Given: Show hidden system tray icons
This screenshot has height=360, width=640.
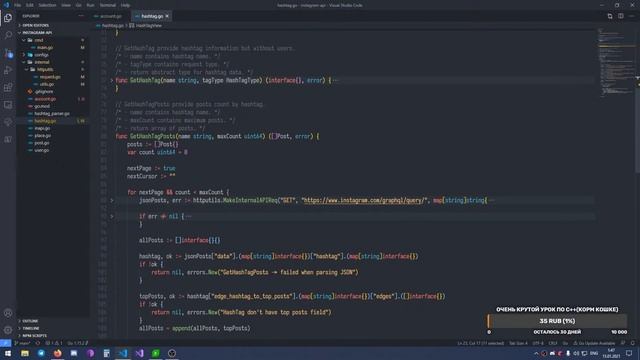Looking at the screenshot, I should (x=536, y=353).
